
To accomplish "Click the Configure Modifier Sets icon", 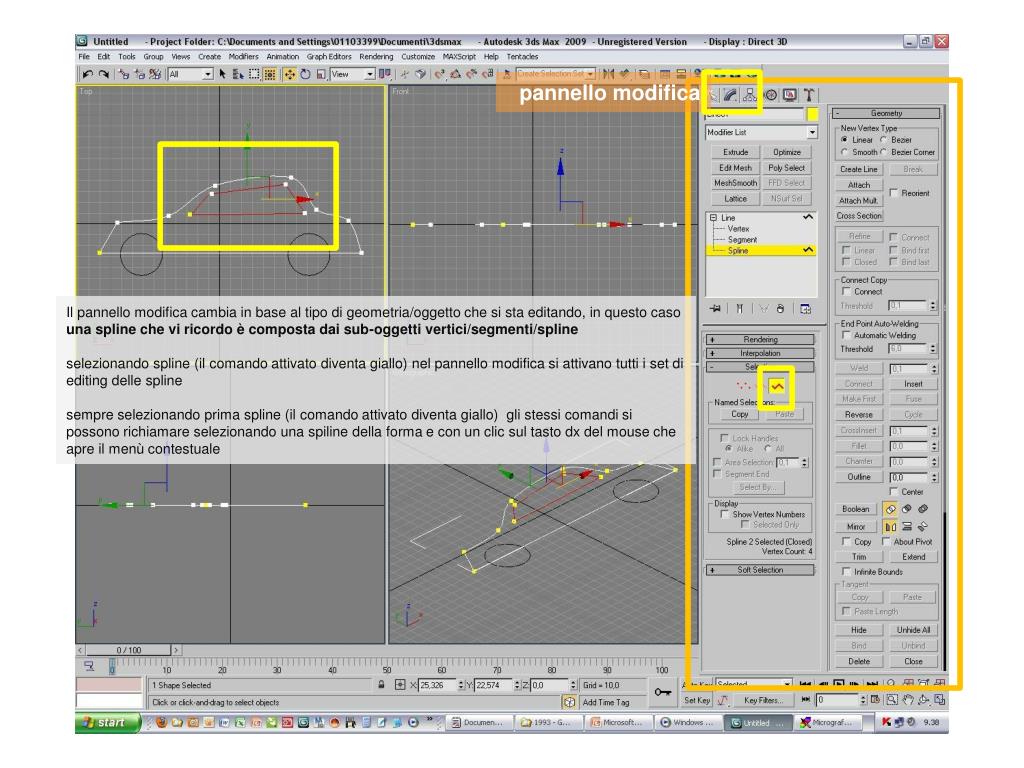I will click(805, 309).
